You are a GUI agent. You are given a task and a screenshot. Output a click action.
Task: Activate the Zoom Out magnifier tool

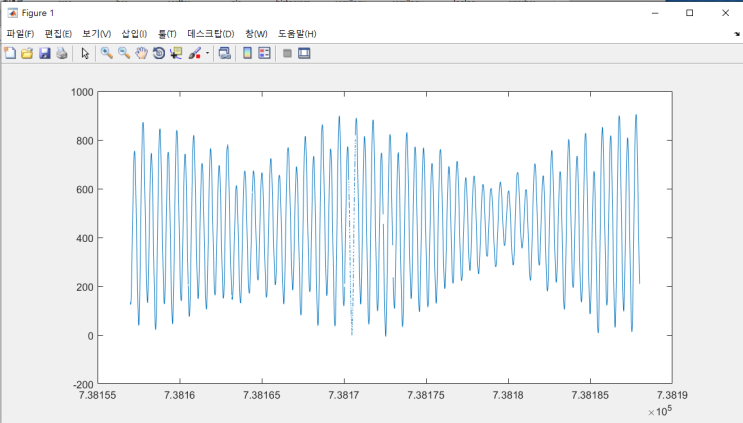[124, 53]
